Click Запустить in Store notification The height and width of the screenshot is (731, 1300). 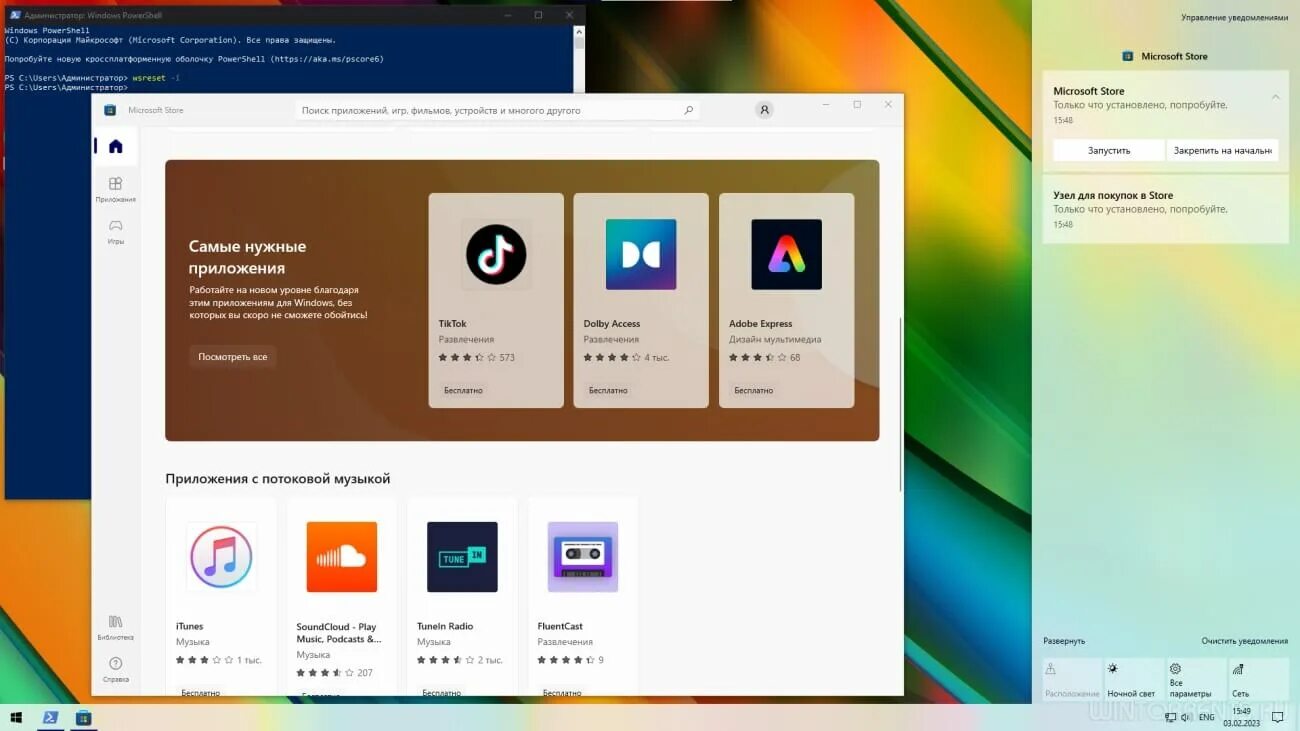(x=1109, y=150)
